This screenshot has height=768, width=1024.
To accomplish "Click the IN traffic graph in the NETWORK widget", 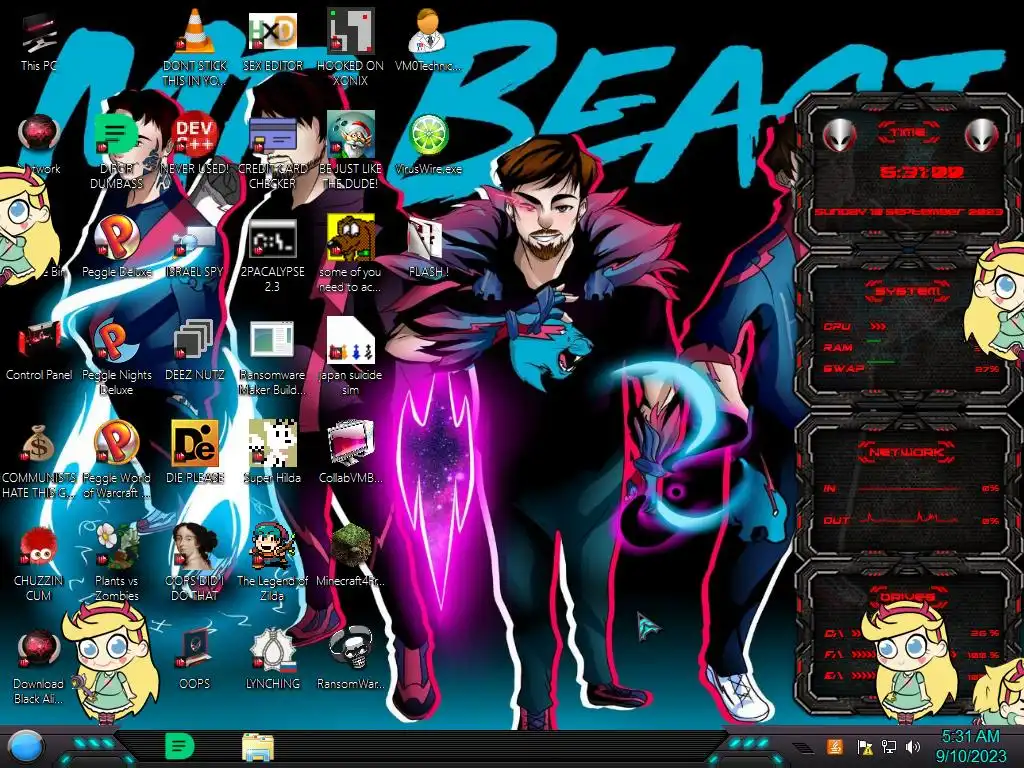I will pos(910,488).
